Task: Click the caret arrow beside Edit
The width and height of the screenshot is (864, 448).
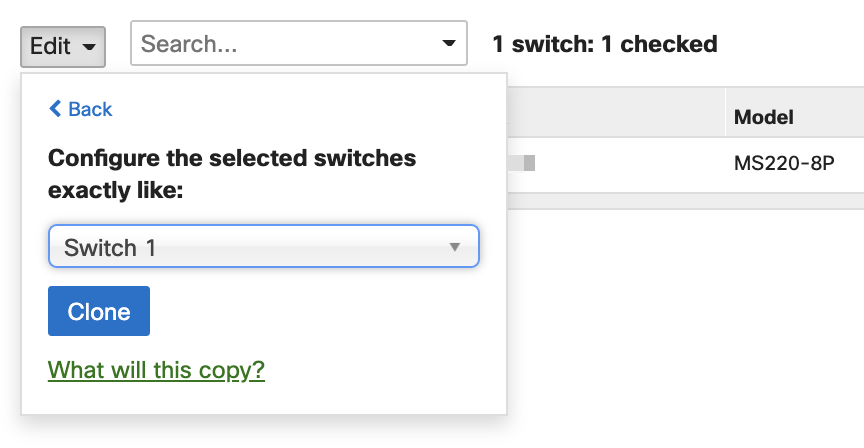Action: (x=89, y=47)
